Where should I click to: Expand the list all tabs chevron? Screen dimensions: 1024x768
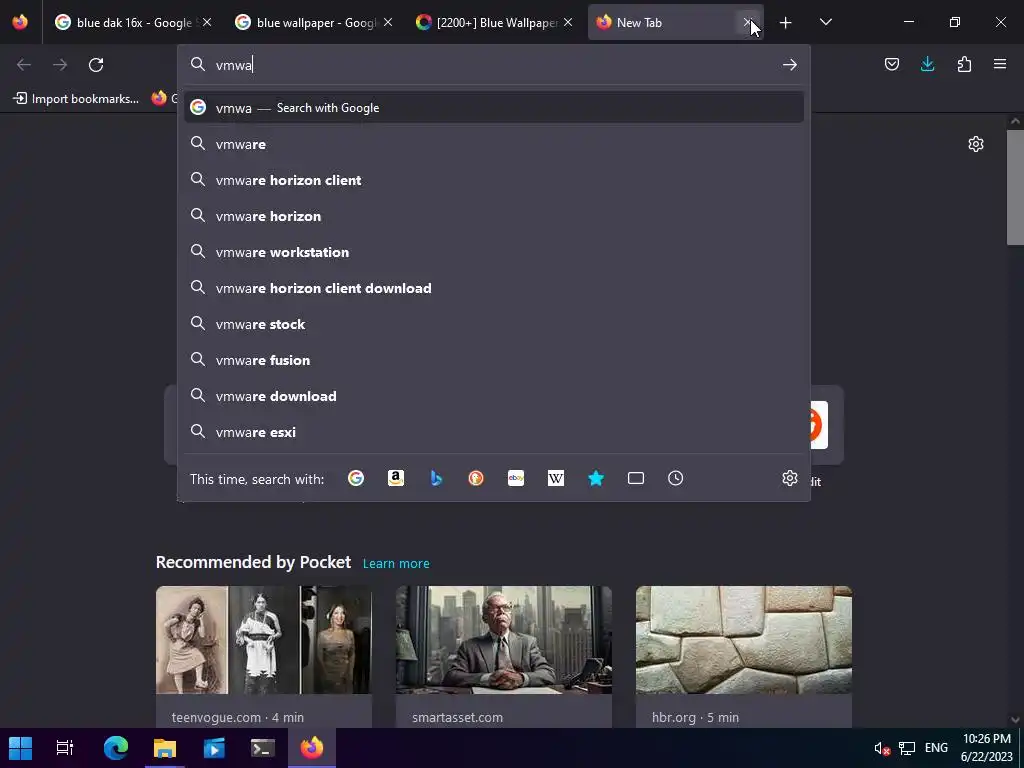tap(825, 22)
